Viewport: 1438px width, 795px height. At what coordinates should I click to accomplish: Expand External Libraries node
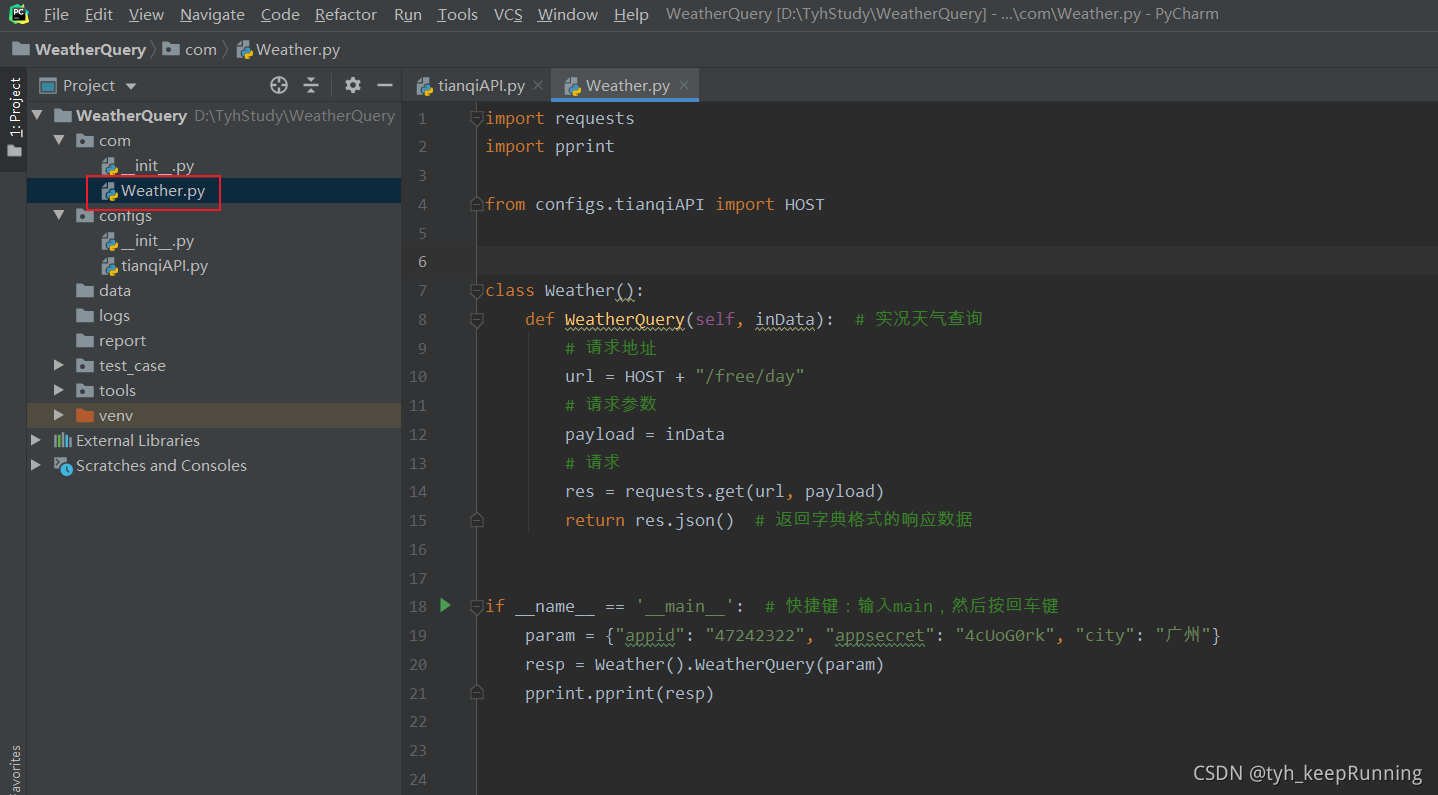click(x=37, y=440)
